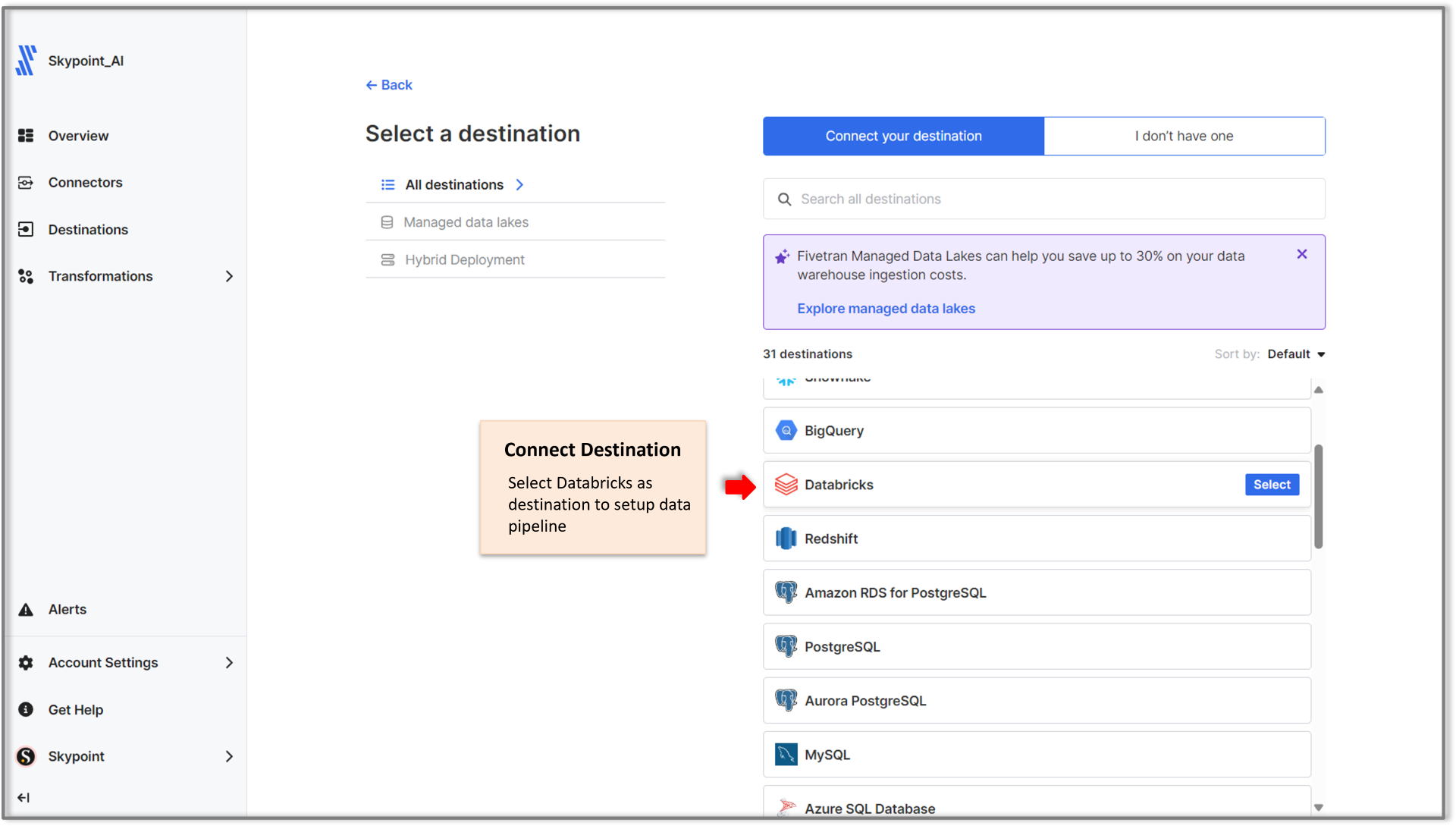Open the Explore managed data lakes link
Image resolution: width=1456 pixels, height=826 pixels.
click(x=886, y=309)
